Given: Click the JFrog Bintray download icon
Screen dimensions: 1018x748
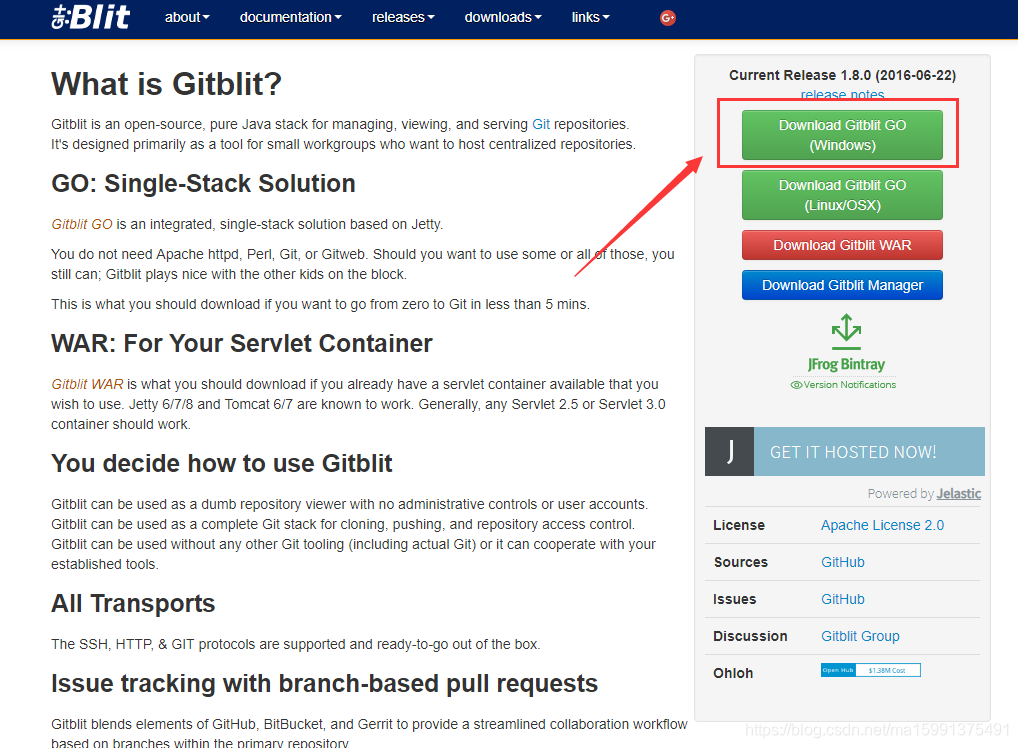Looking at the screenshot, I should click(x=847, y=332).
